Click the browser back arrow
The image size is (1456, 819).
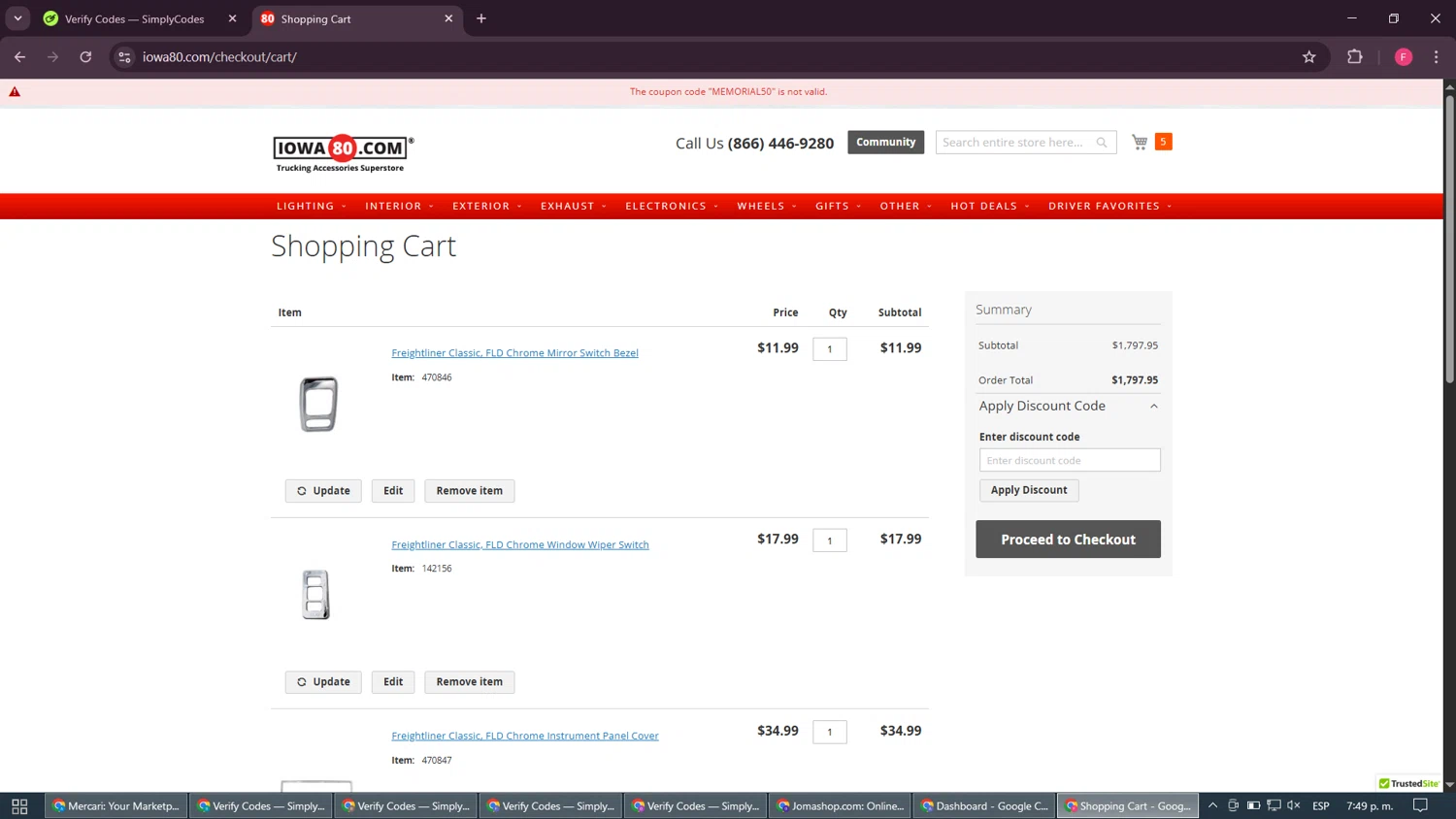(x=19, y=57)
